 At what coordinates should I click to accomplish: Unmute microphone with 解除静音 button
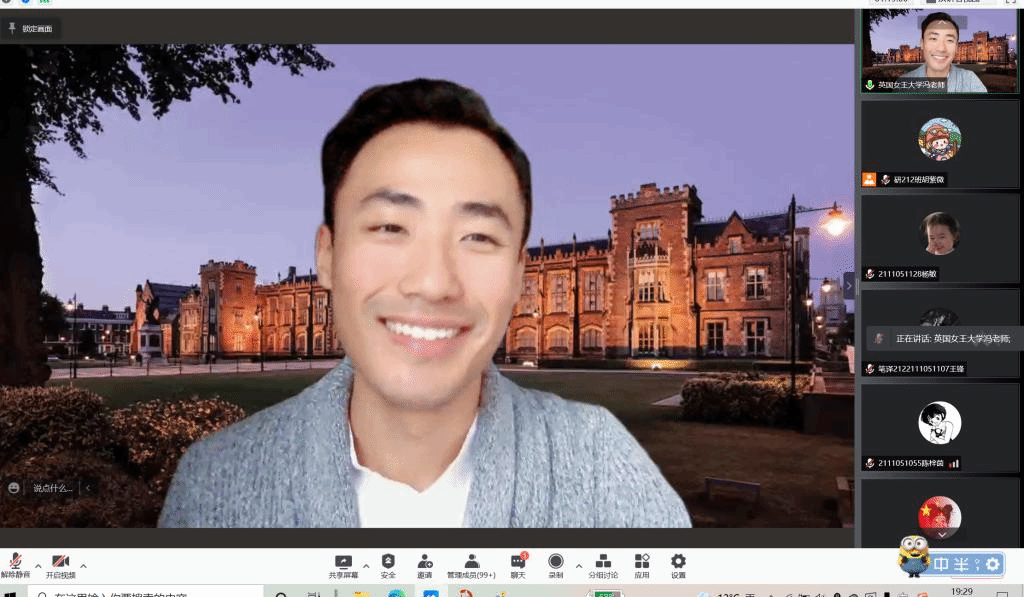point(16,565)
